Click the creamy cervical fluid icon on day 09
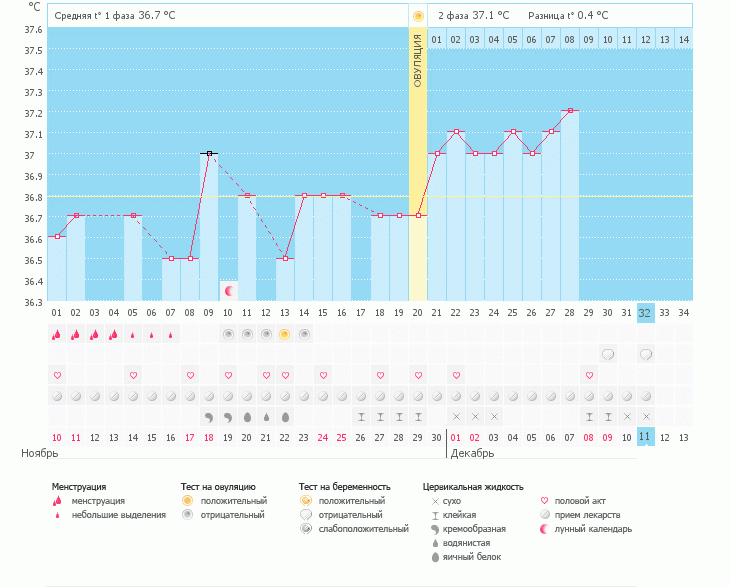The image size is (731, 587). coord(209,416)
